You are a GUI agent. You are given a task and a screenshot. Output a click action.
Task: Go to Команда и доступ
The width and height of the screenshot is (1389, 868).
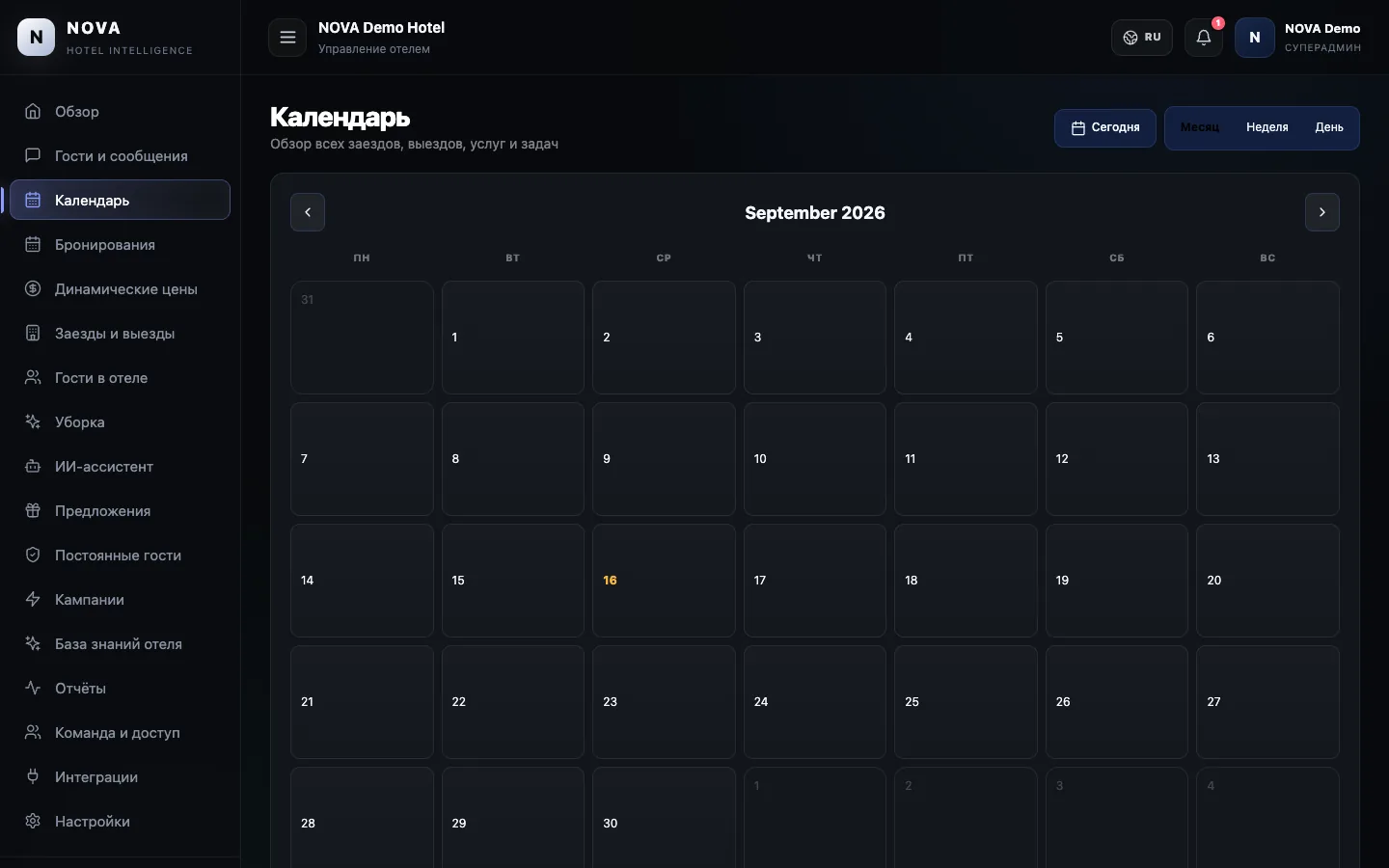tap(120, 732)
